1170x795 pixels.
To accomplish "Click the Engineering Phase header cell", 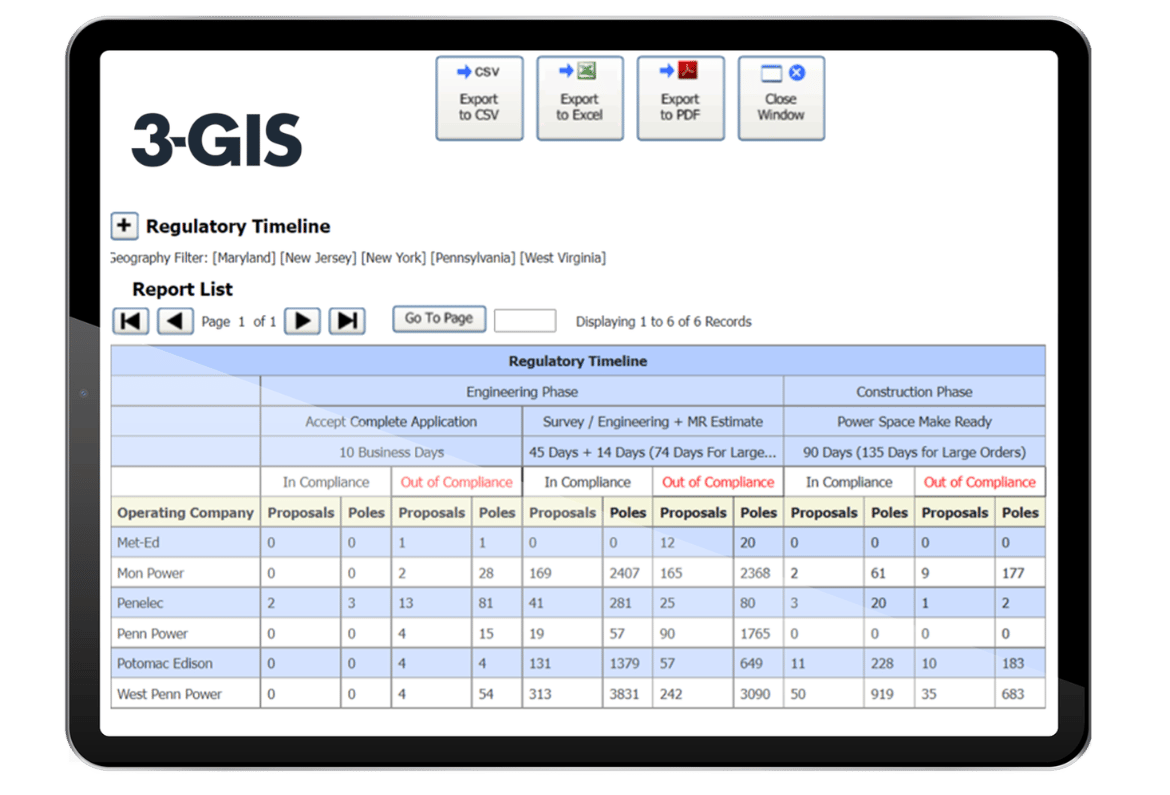I will [522, 391].
